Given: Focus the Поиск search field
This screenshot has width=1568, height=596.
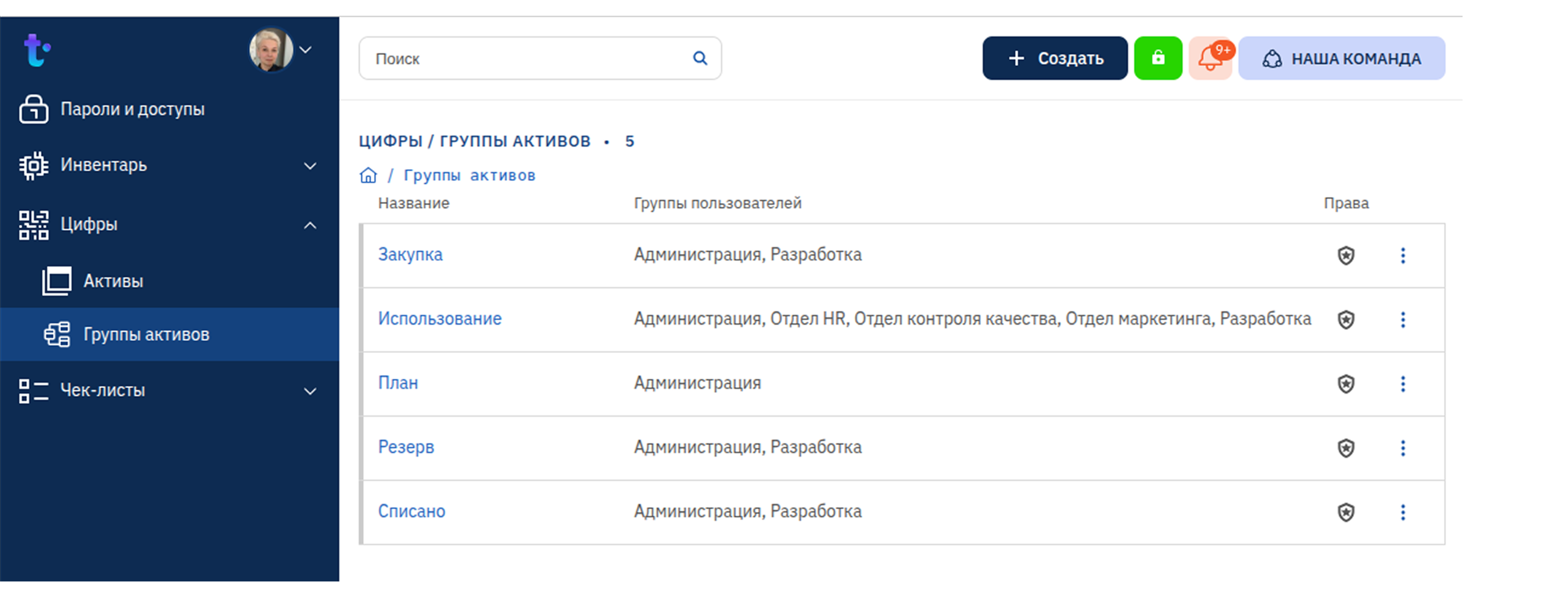Looking at the screenshot, I should click(x=524, y=59).
